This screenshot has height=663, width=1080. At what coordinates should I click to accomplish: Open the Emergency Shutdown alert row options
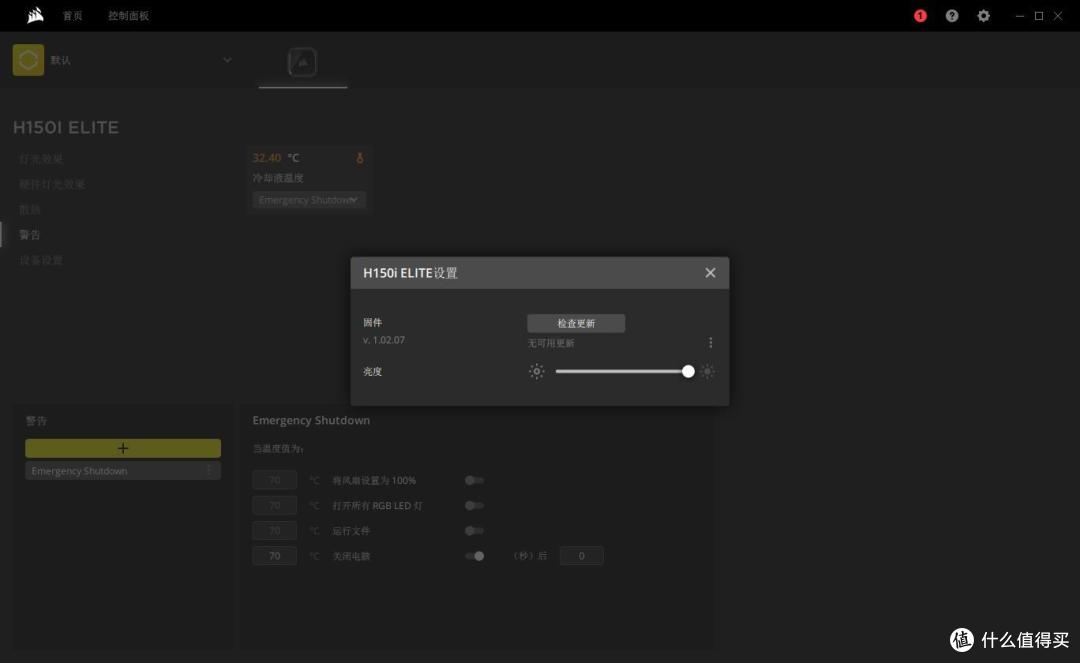click(x=209, y=471)
